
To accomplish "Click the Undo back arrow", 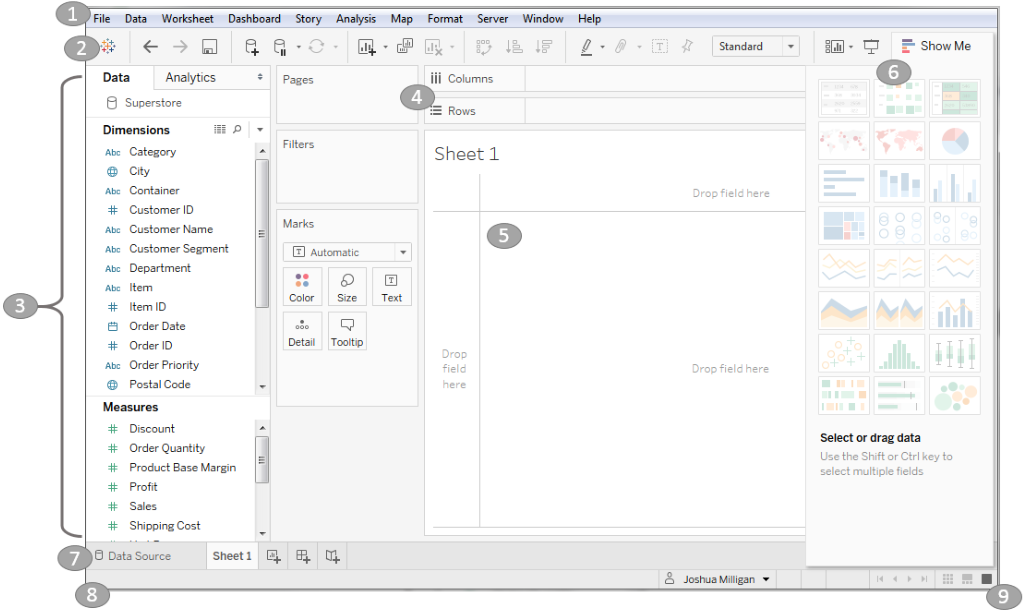I will pos(151,46).
